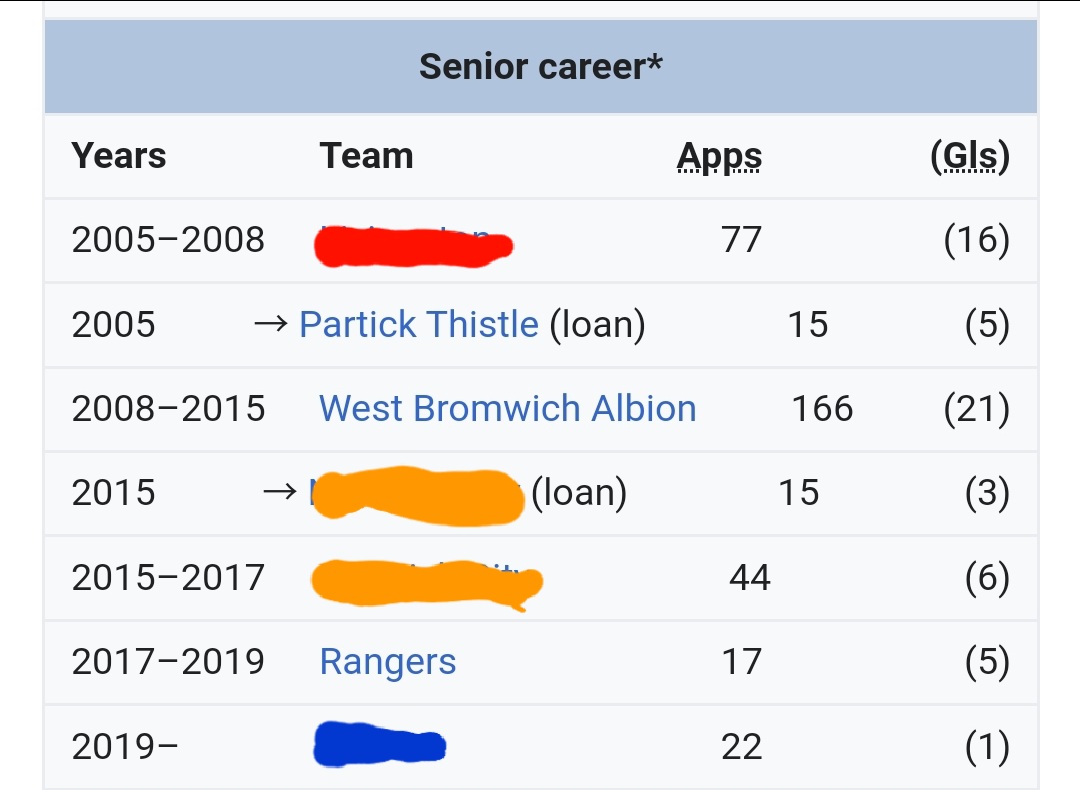The height and width of the screenshot is (790, 1080).
Task: Open the Partick Thistle team link
Action: click(x=419, y=324)
